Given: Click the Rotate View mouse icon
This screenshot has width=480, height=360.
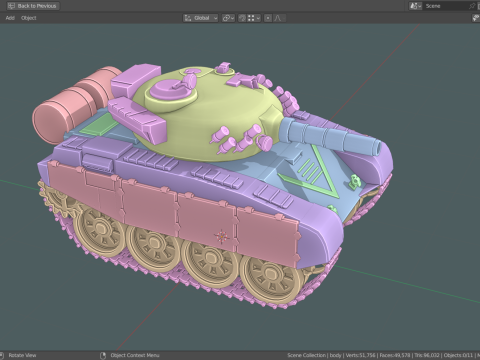Looking at the screenshot, I should tap(2, 355).
